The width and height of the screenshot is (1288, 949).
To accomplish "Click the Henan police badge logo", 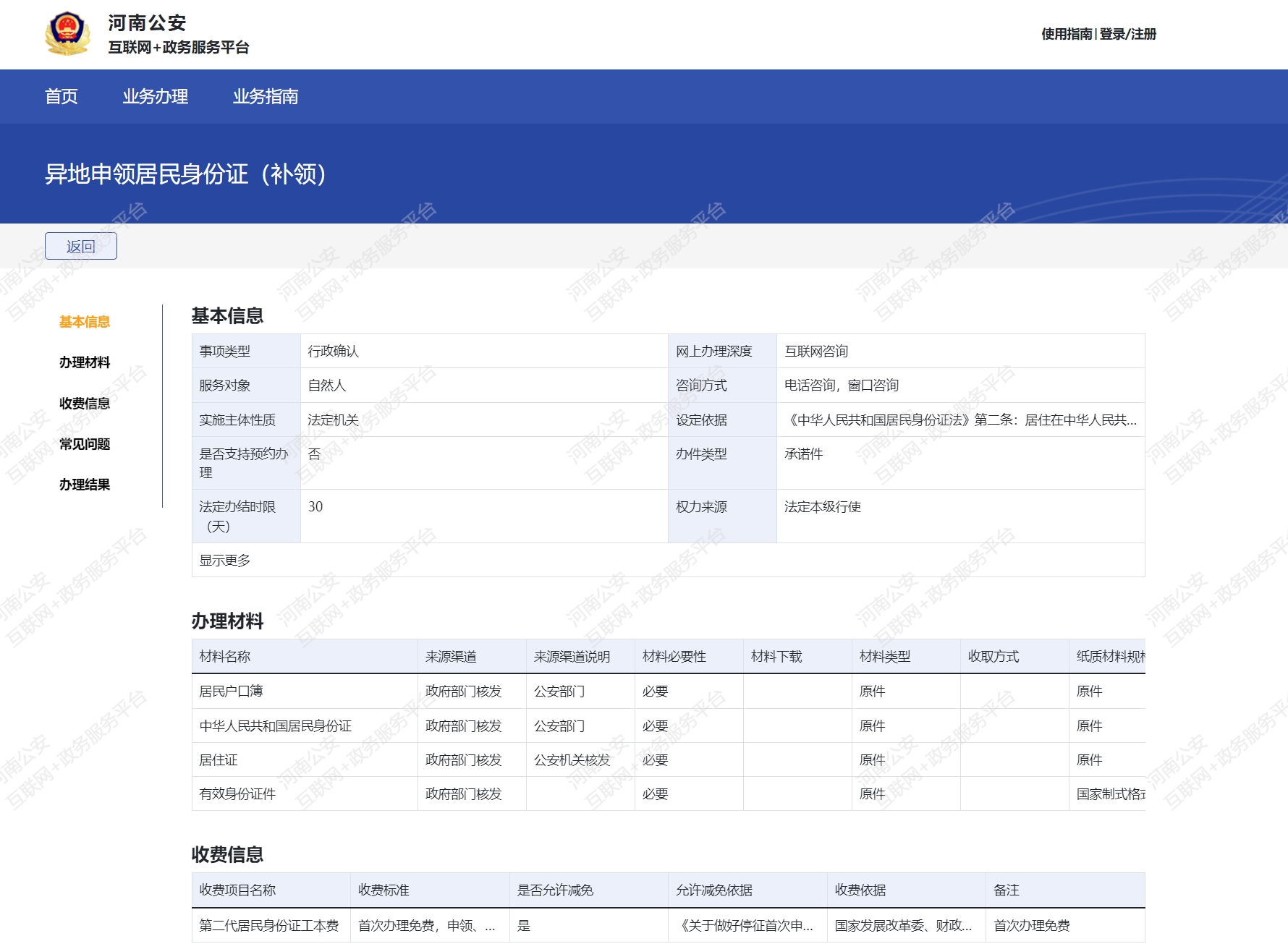I will pos(67,34).
